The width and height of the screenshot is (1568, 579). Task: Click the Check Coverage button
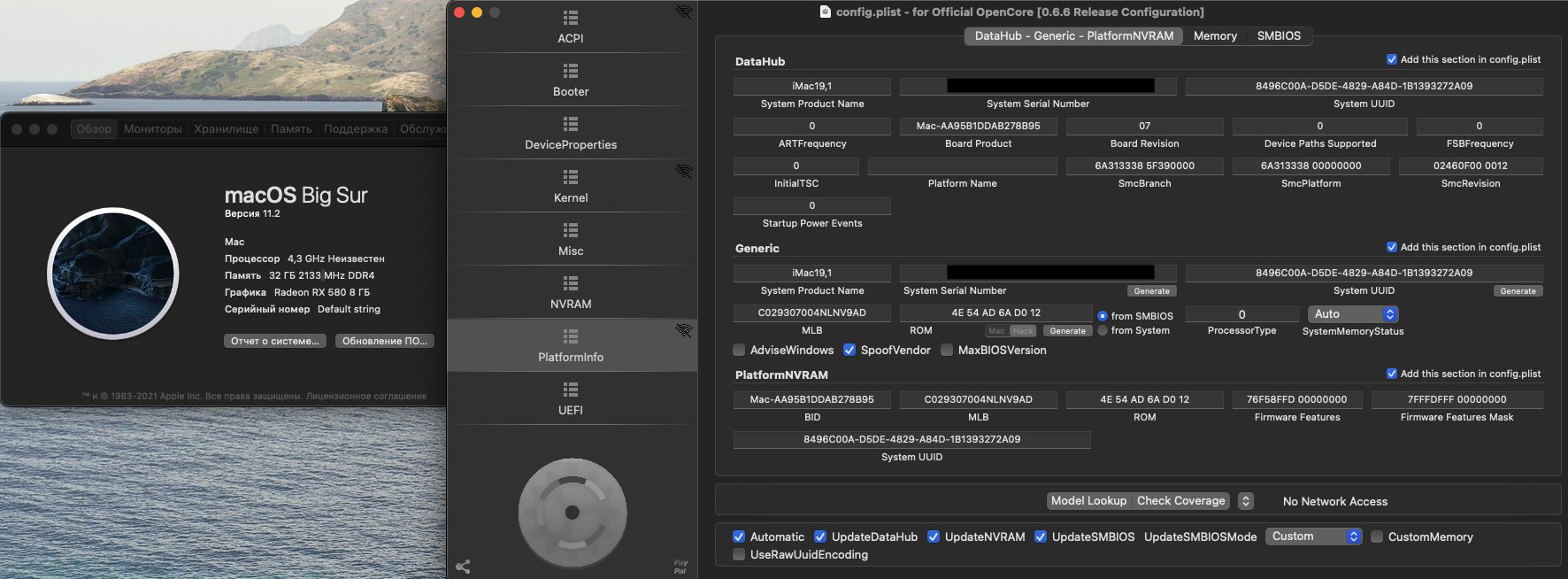coord(1181,501)
